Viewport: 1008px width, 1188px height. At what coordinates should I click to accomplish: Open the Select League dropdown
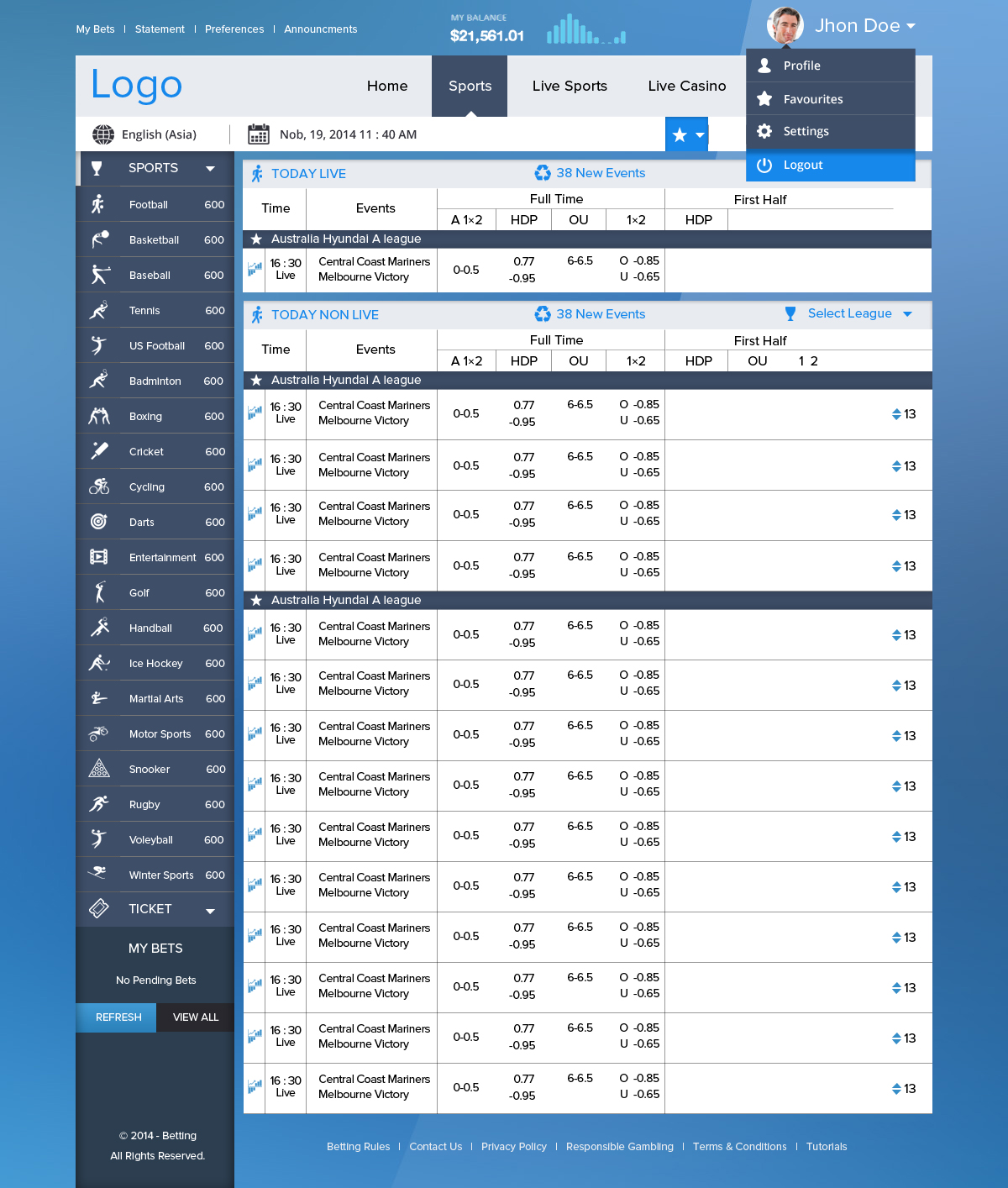pyautogui.click(x=849, y=313)
